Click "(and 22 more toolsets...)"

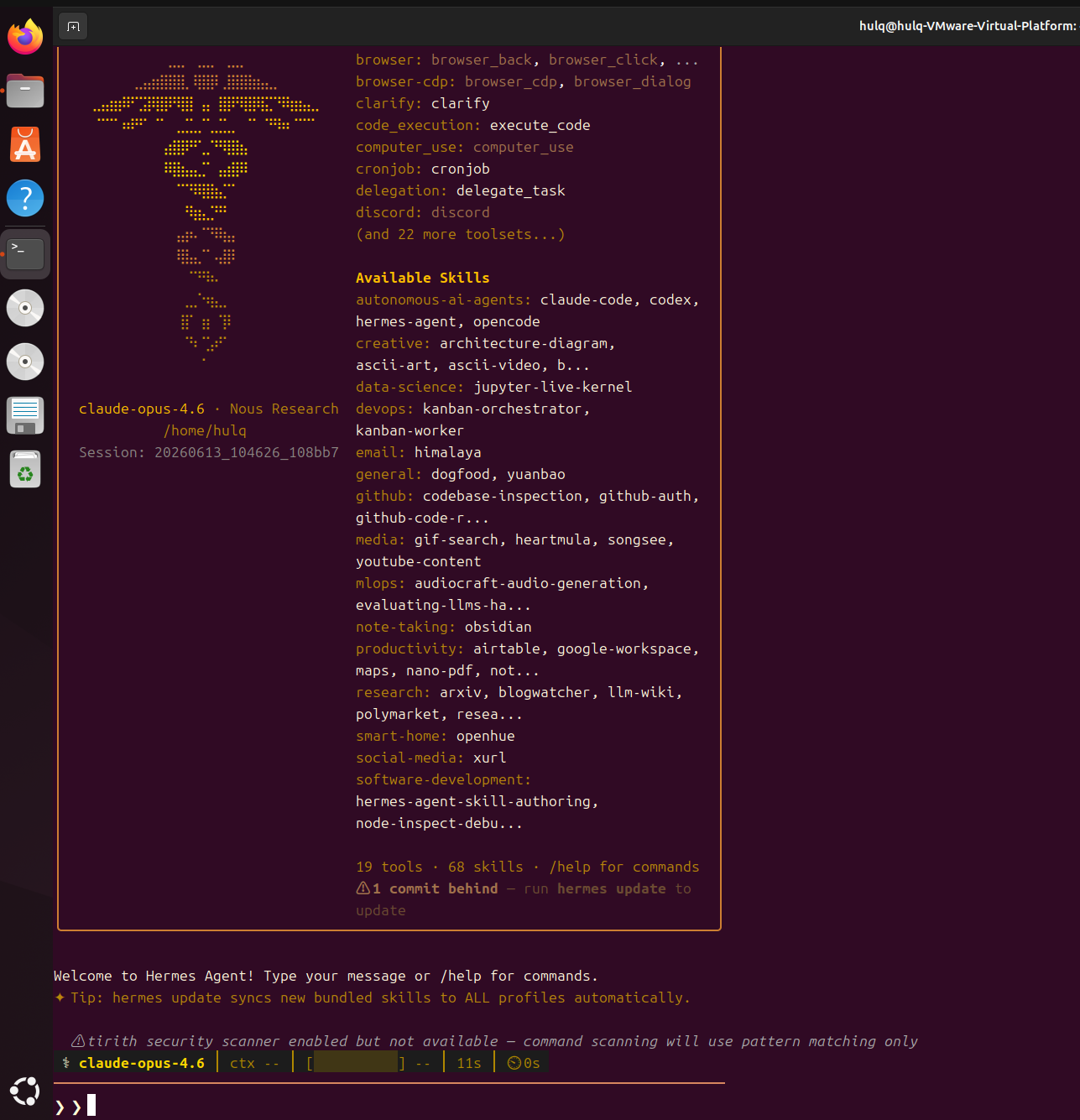point(461,234)
